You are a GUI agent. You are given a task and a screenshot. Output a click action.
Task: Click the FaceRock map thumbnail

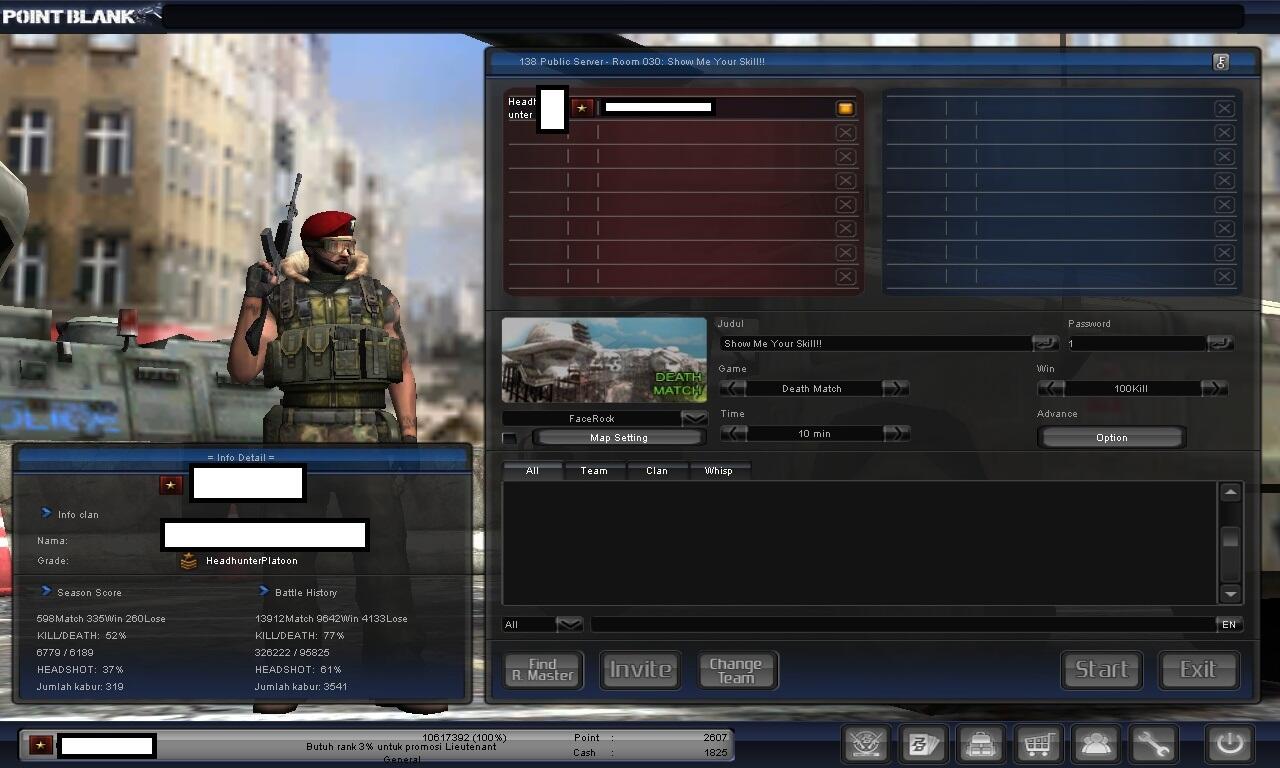[604, 361]
